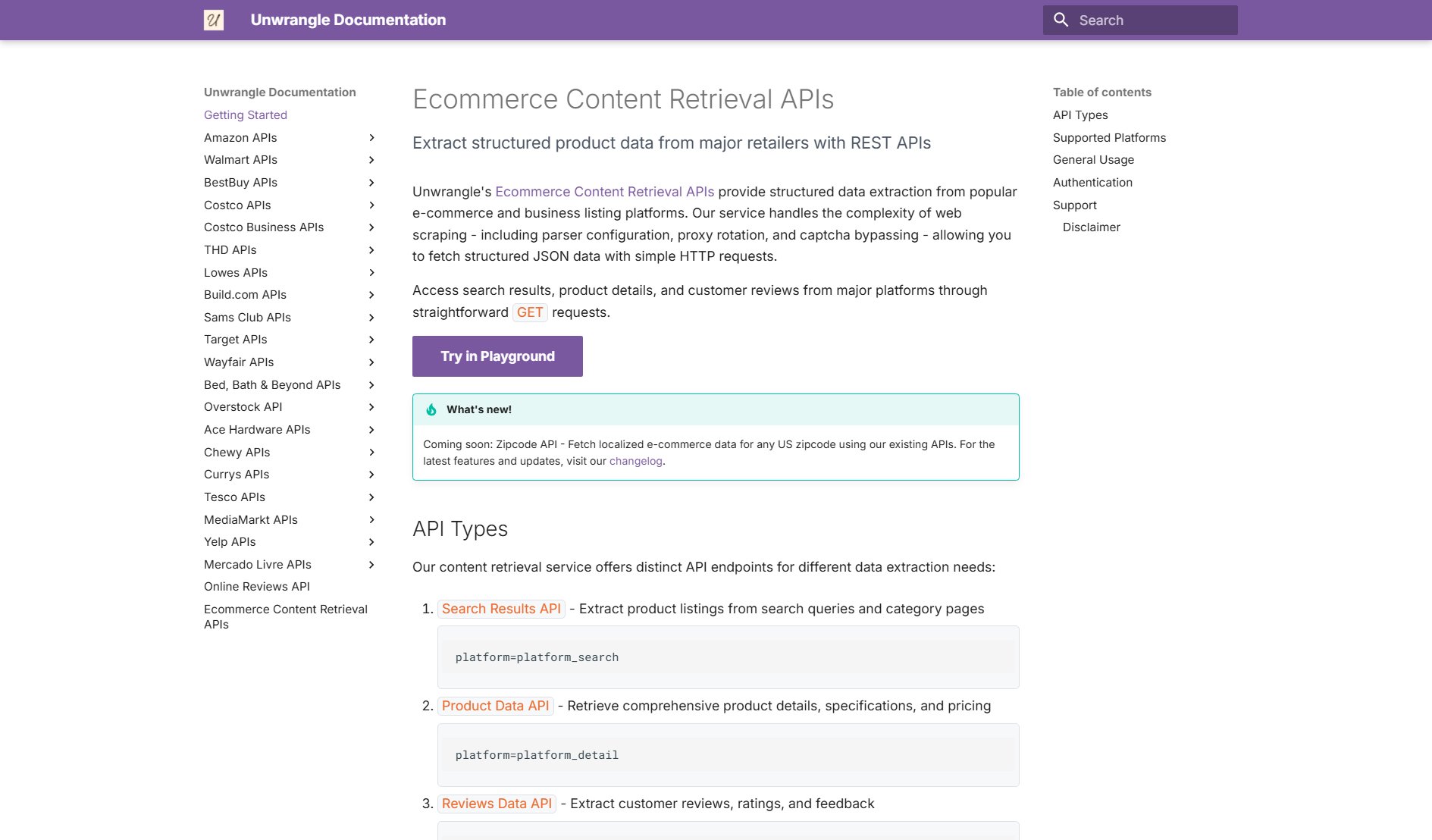Expand Costco Business APIs chevron
Screen dimensions: 1432x840
tap(371, 227)
